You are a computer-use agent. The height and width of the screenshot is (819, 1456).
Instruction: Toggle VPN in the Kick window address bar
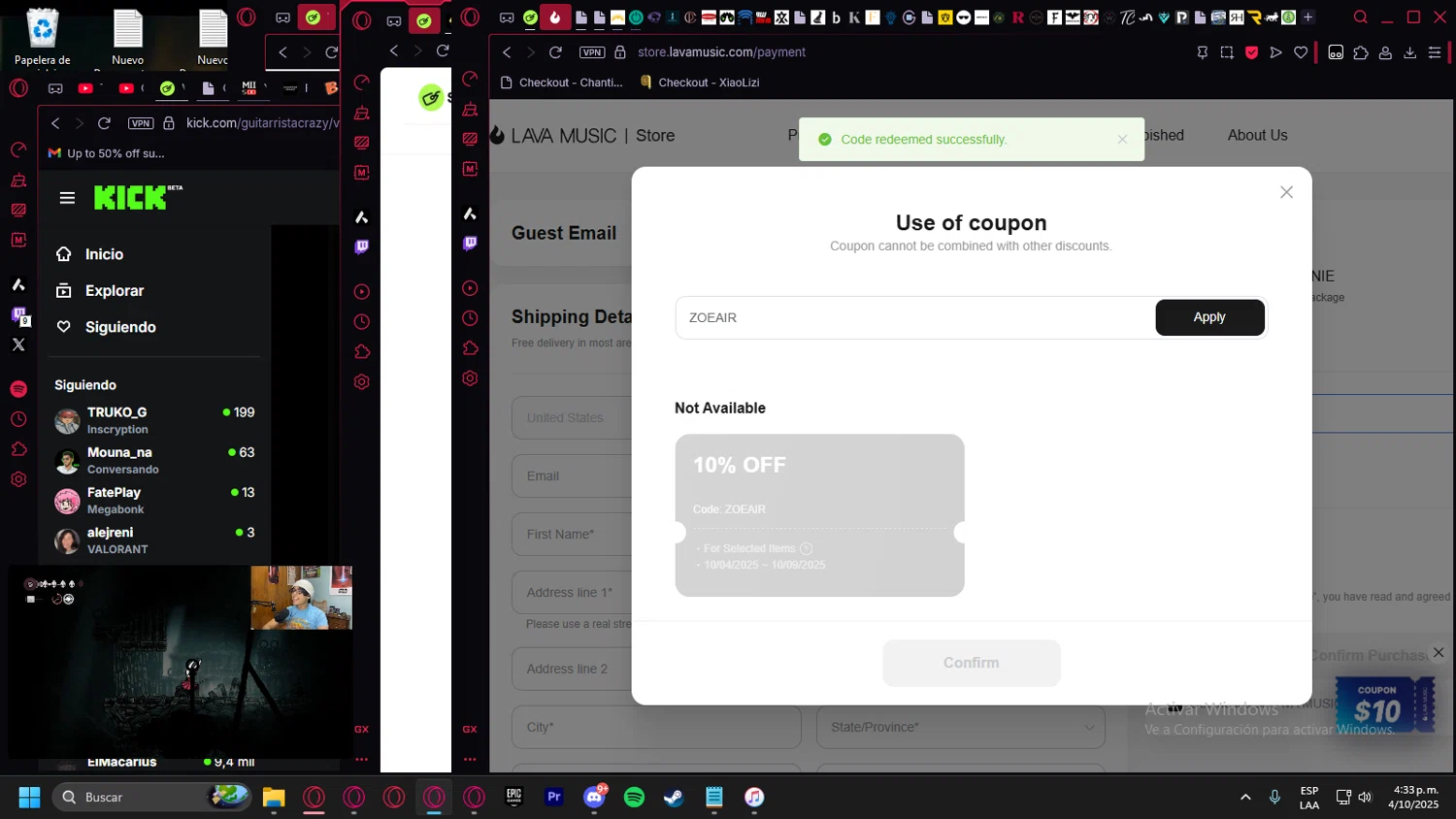(141, 123)
